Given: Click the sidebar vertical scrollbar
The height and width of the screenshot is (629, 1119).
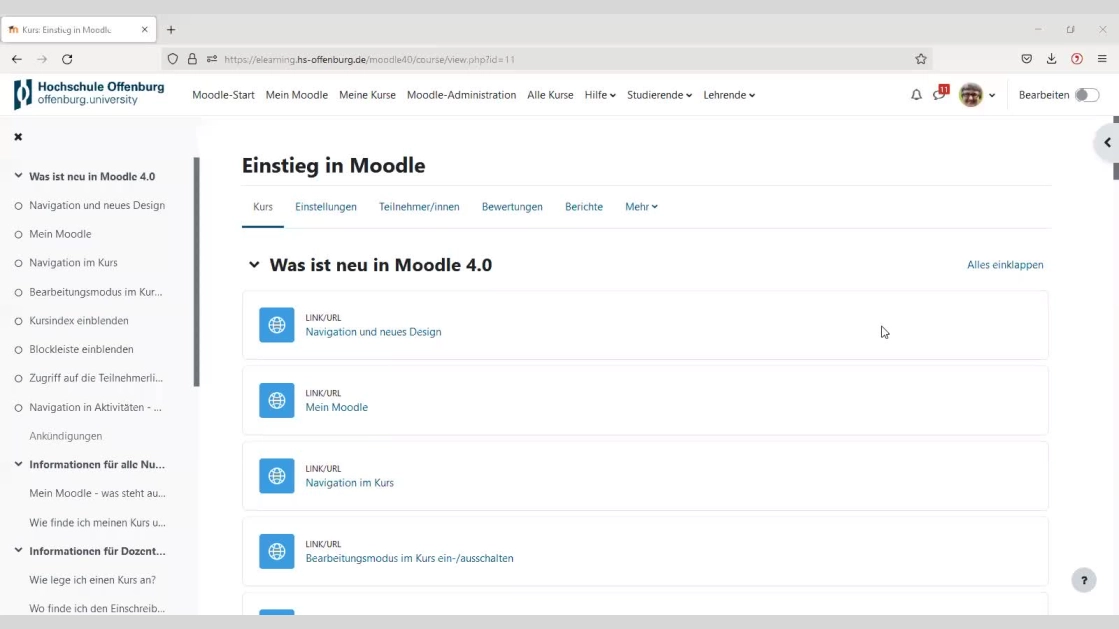Looking at the screenshot, I should click(x=196, y=272).
